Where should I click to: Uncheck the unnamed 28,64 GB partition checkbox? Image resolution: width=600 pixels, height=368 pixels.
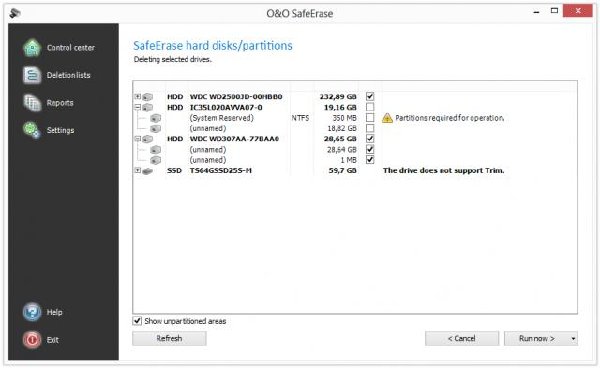(370, 149)
